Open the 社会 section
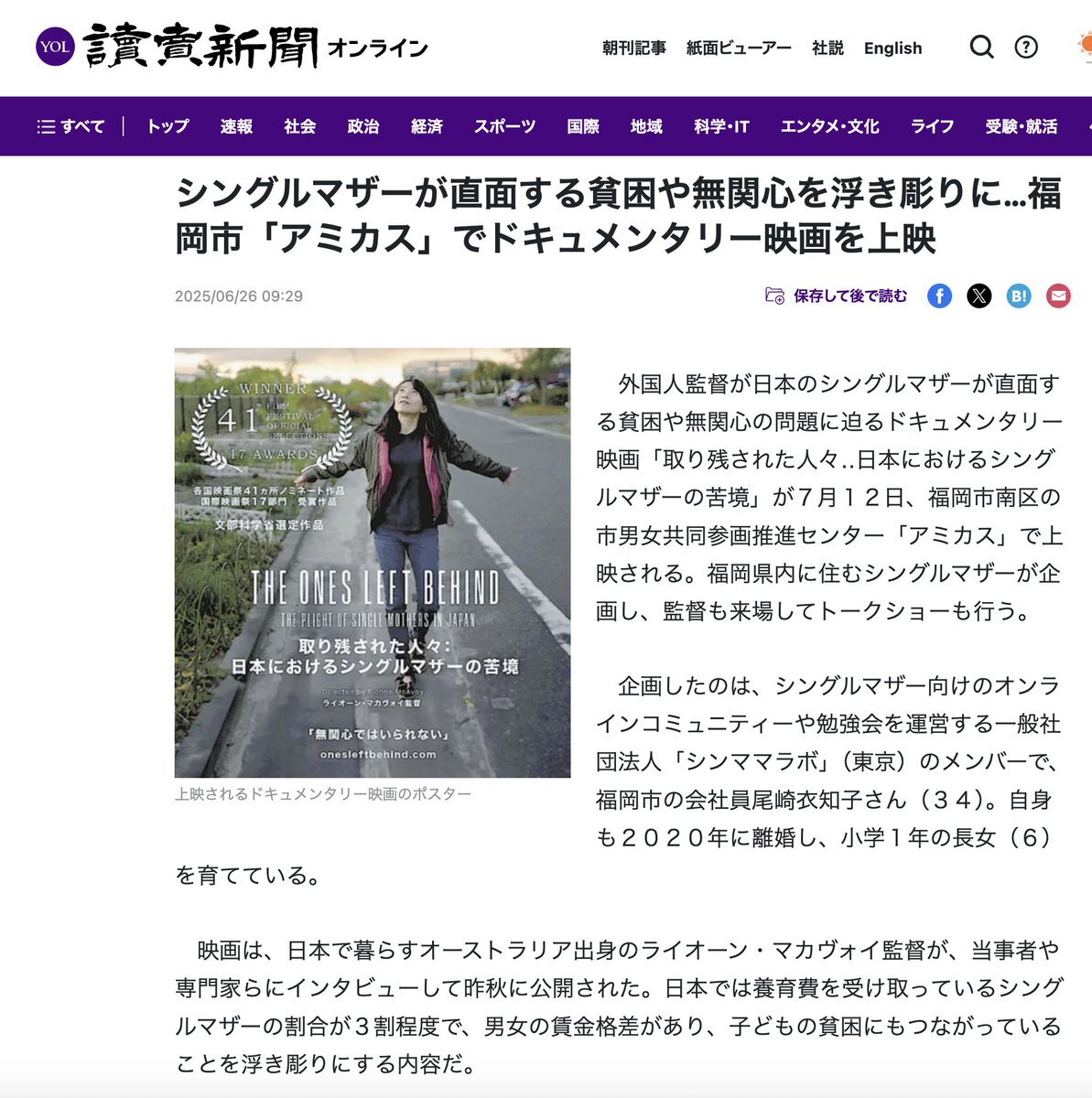Image resolution: width=1092 pixels, height=1098 pixels. [x=299, y=126]
